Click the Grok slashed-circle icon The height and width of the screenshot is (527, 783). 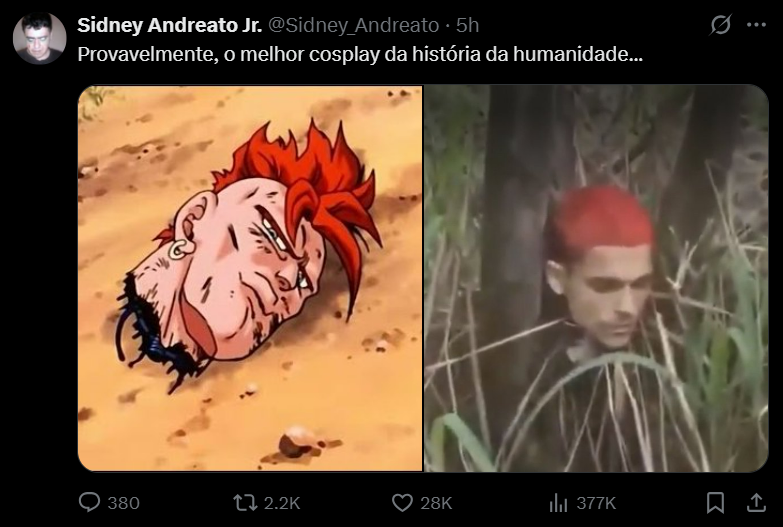pyautogui.click(x=721, y=24)
